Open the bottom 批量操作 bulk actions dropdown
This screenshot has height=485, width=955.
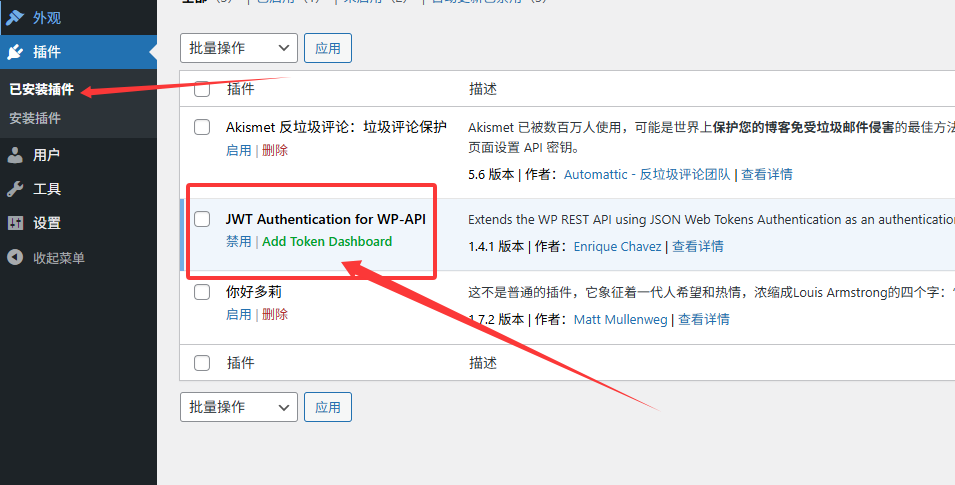[x=239, y=407]
